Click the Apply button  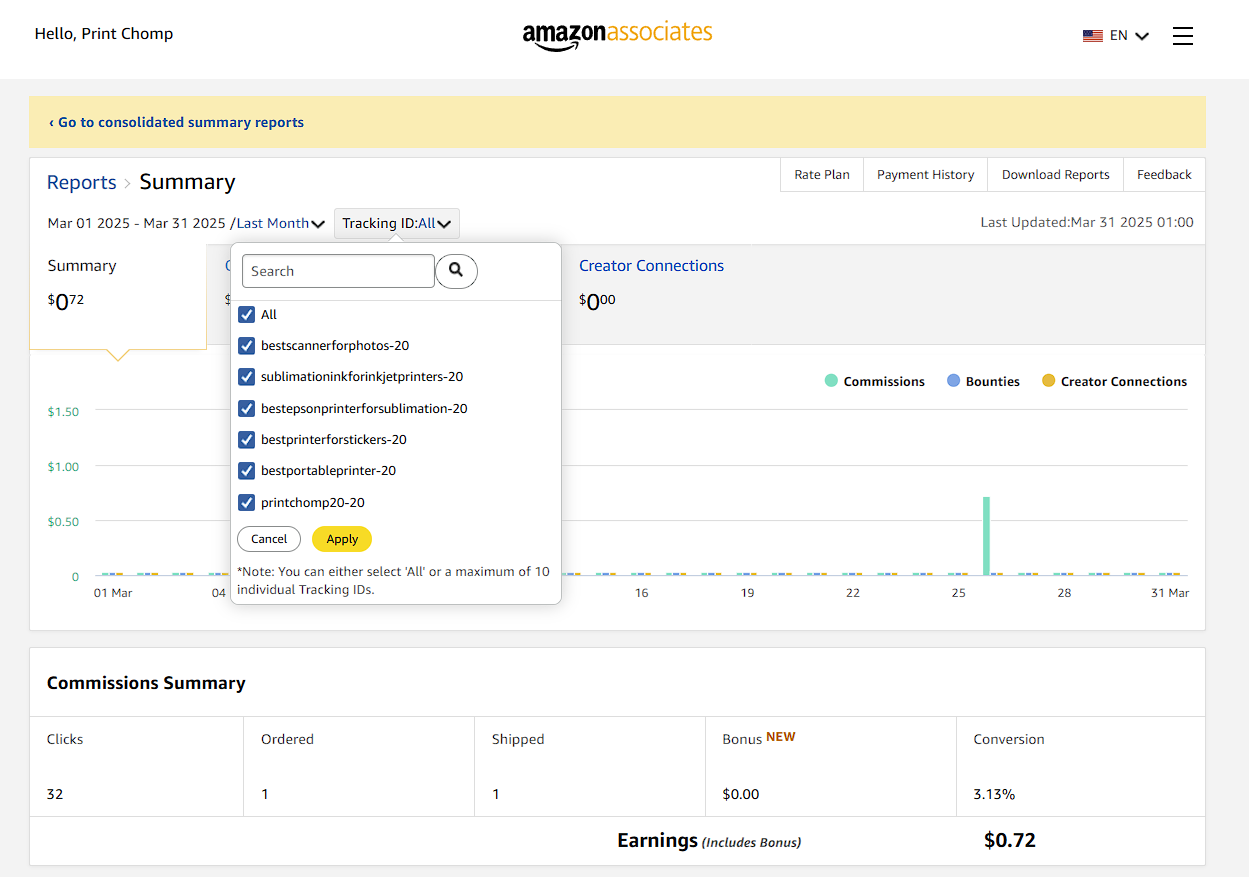pos(342,539)
